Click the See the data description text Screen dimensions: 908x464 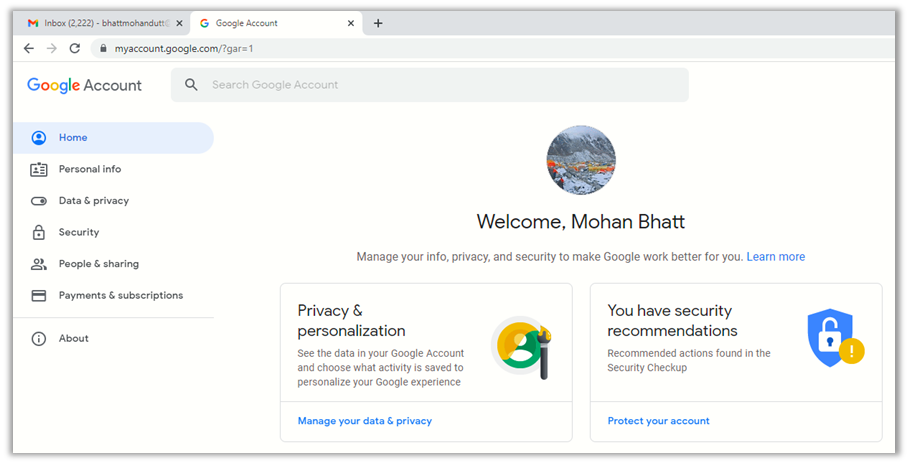380,368
